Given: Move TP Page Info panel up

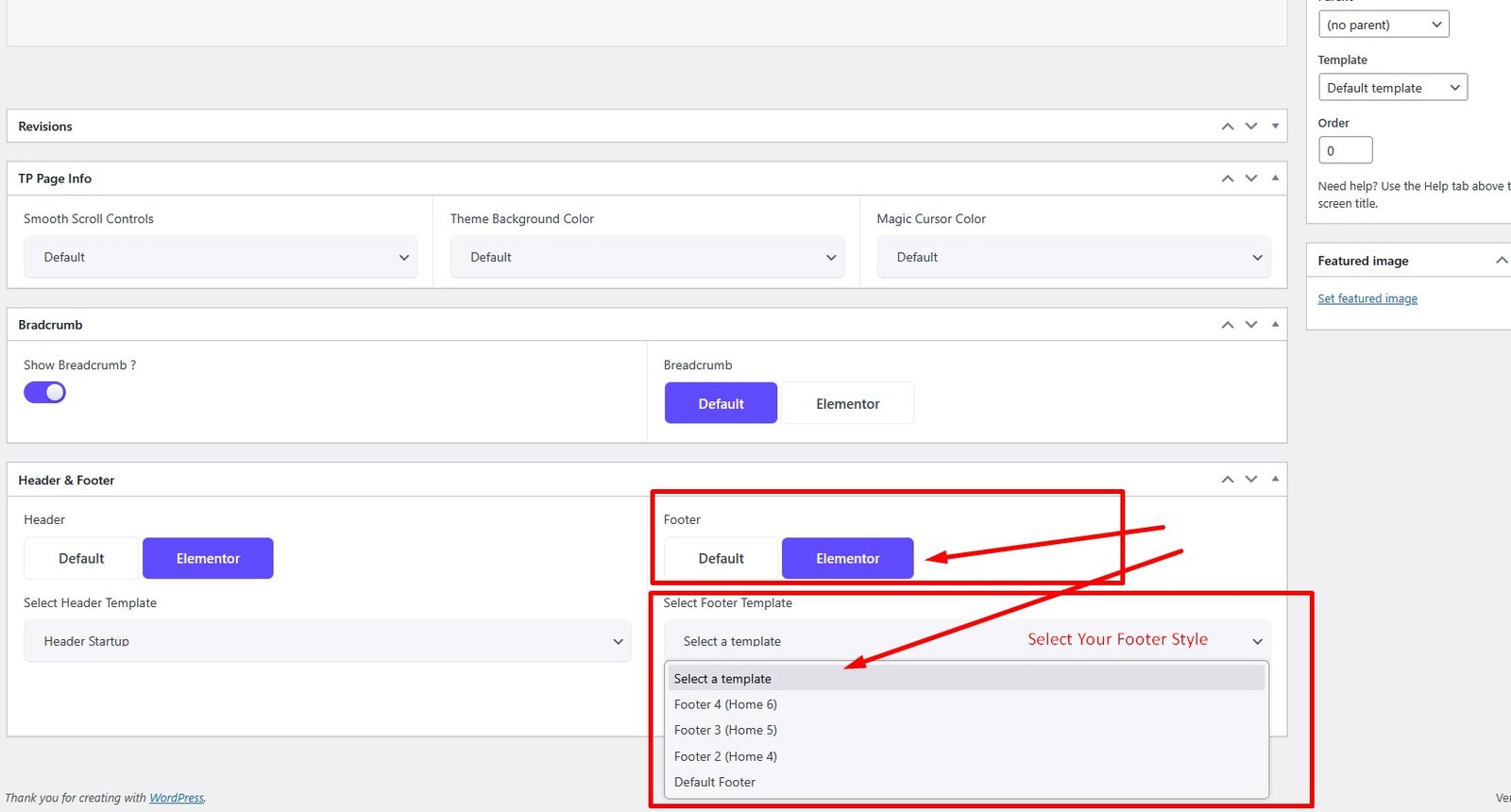Looking at the screenshot, I should click(1227, 178).
